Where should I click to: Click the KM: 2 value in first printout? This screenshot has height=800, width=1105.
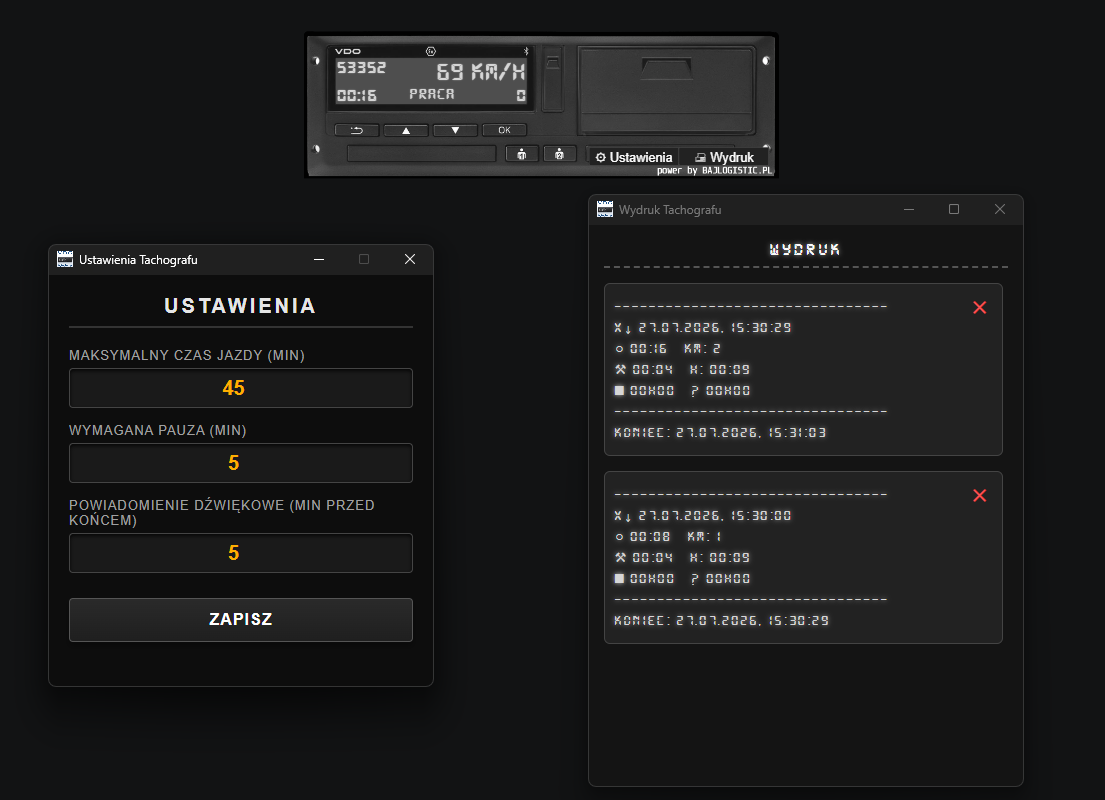702,349
